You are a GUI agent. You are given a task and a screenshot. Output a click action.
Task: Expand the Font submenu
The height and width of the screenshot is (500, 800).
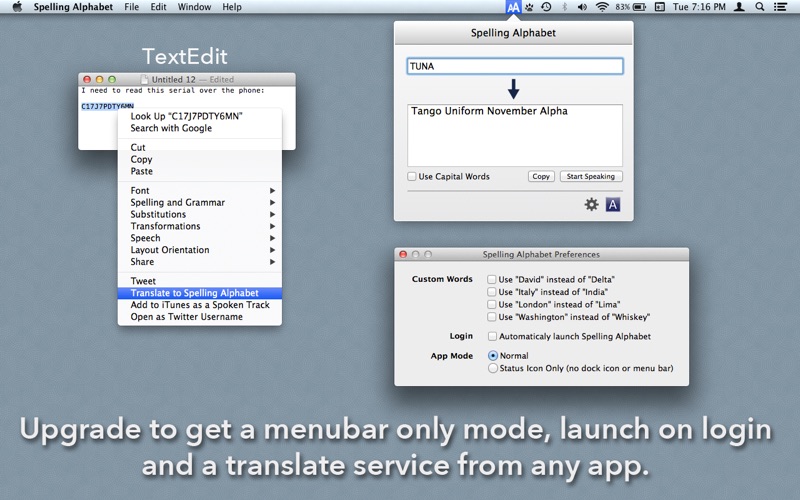click(199, 190)
